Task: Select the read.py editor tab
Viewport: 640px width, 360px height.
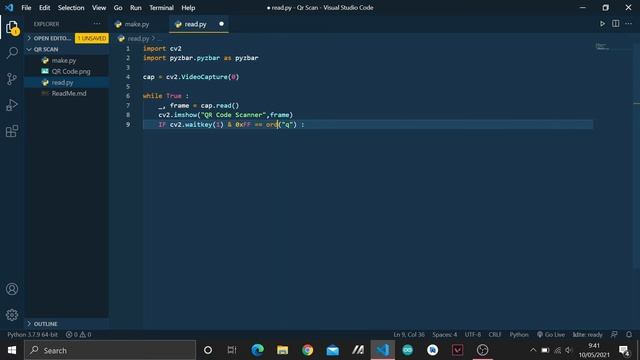Action: (x=195, y=24)
